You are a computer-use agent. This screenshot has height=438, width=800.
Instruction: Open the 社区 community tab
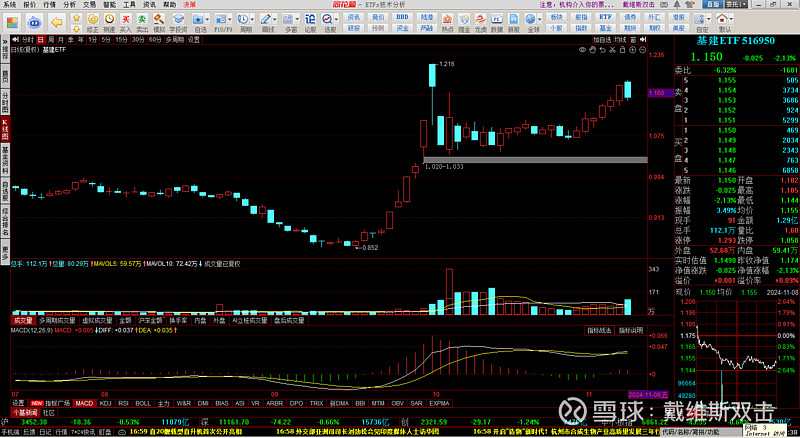(48, 412)
